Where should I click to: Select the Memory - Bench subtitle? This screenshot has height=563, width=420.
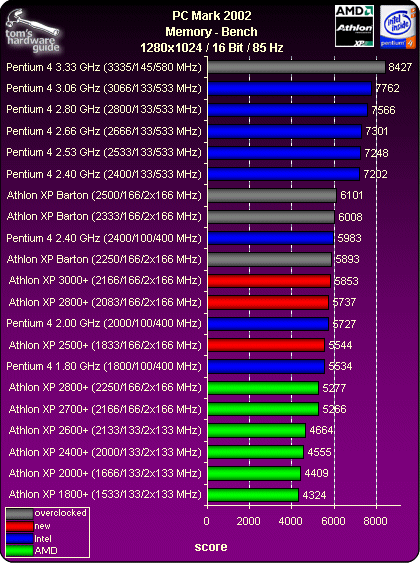tap(211, 32)
